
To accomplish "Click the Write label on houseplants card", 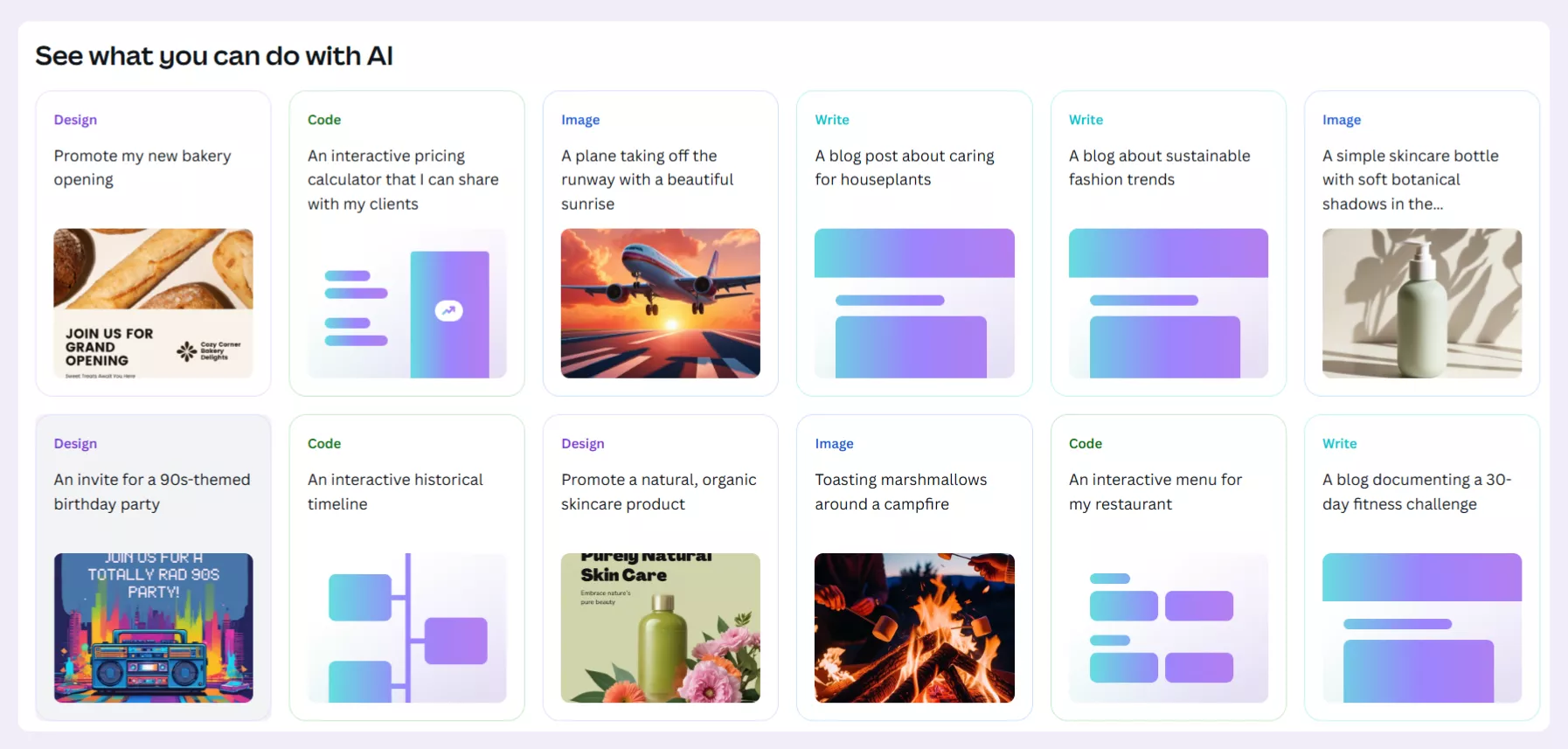I will coord(832,120).
